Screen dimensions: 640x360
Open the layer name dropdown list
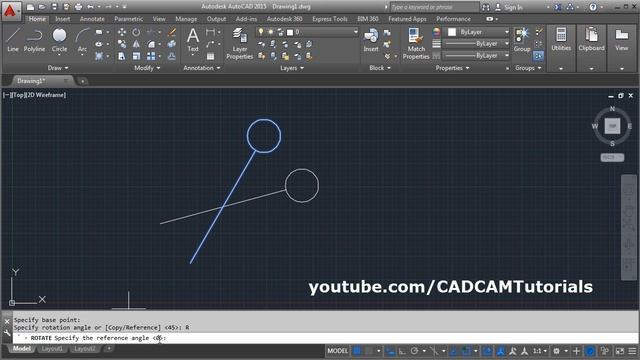[355, 32]
